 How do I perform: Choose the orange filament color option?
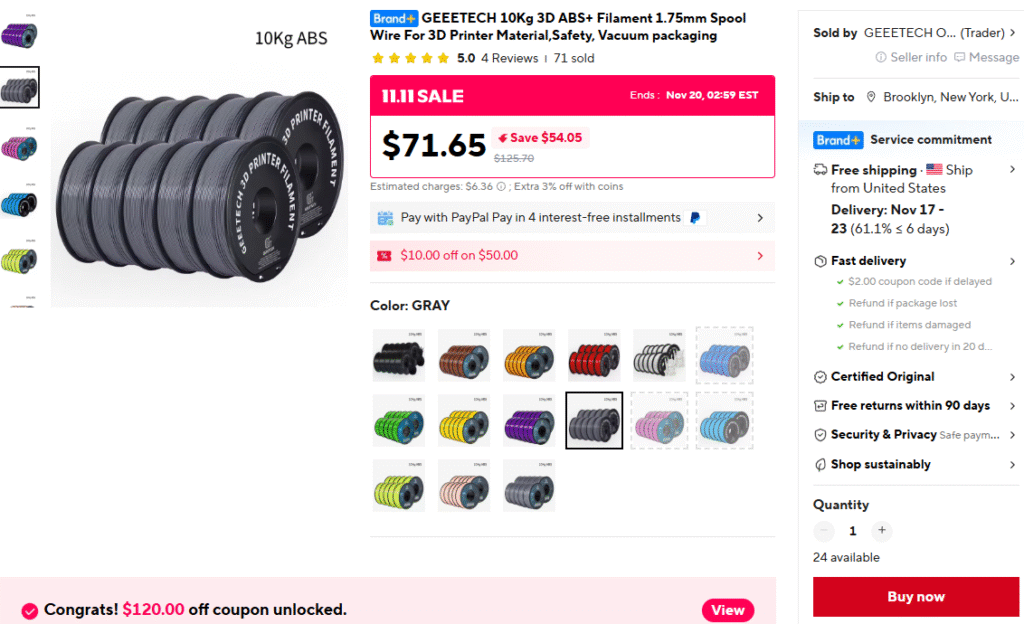tap(529, 355)
